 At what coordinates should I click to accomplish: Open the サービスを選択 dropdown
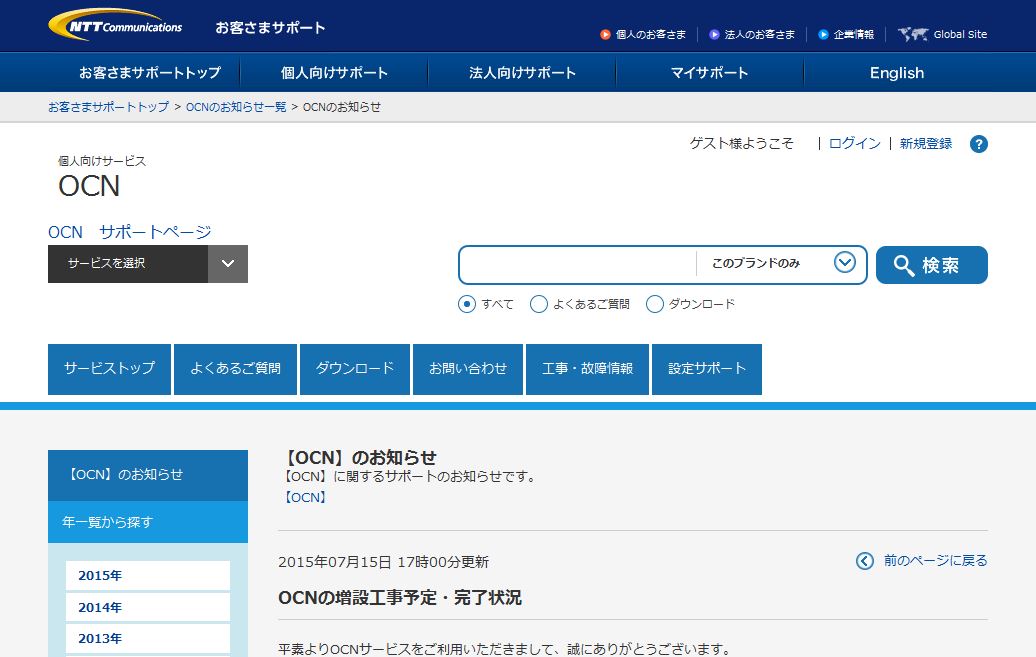[x=148, y=264]
